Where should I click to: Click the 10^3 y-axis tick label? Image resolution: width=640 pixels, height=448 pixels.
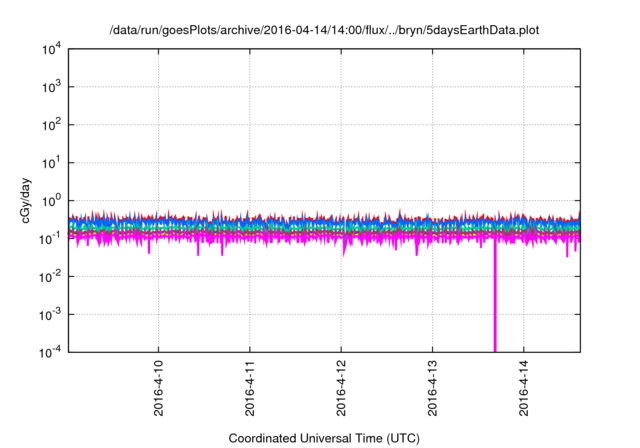click(x=51, y=86)
